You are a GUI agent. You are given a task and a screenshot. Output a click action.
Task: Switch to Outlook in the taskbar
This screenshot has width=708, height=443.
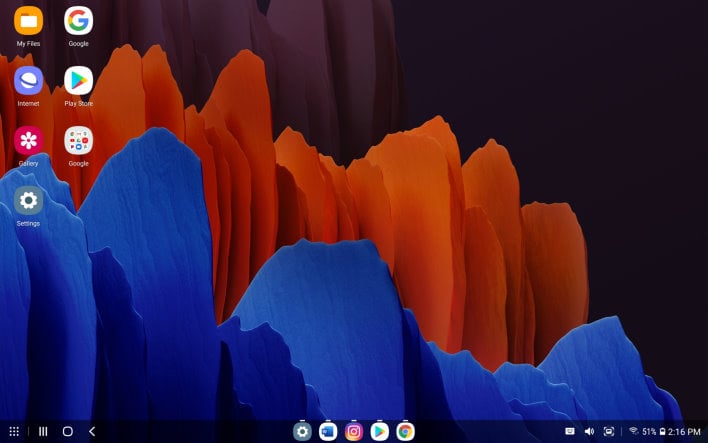pos(328,431)
